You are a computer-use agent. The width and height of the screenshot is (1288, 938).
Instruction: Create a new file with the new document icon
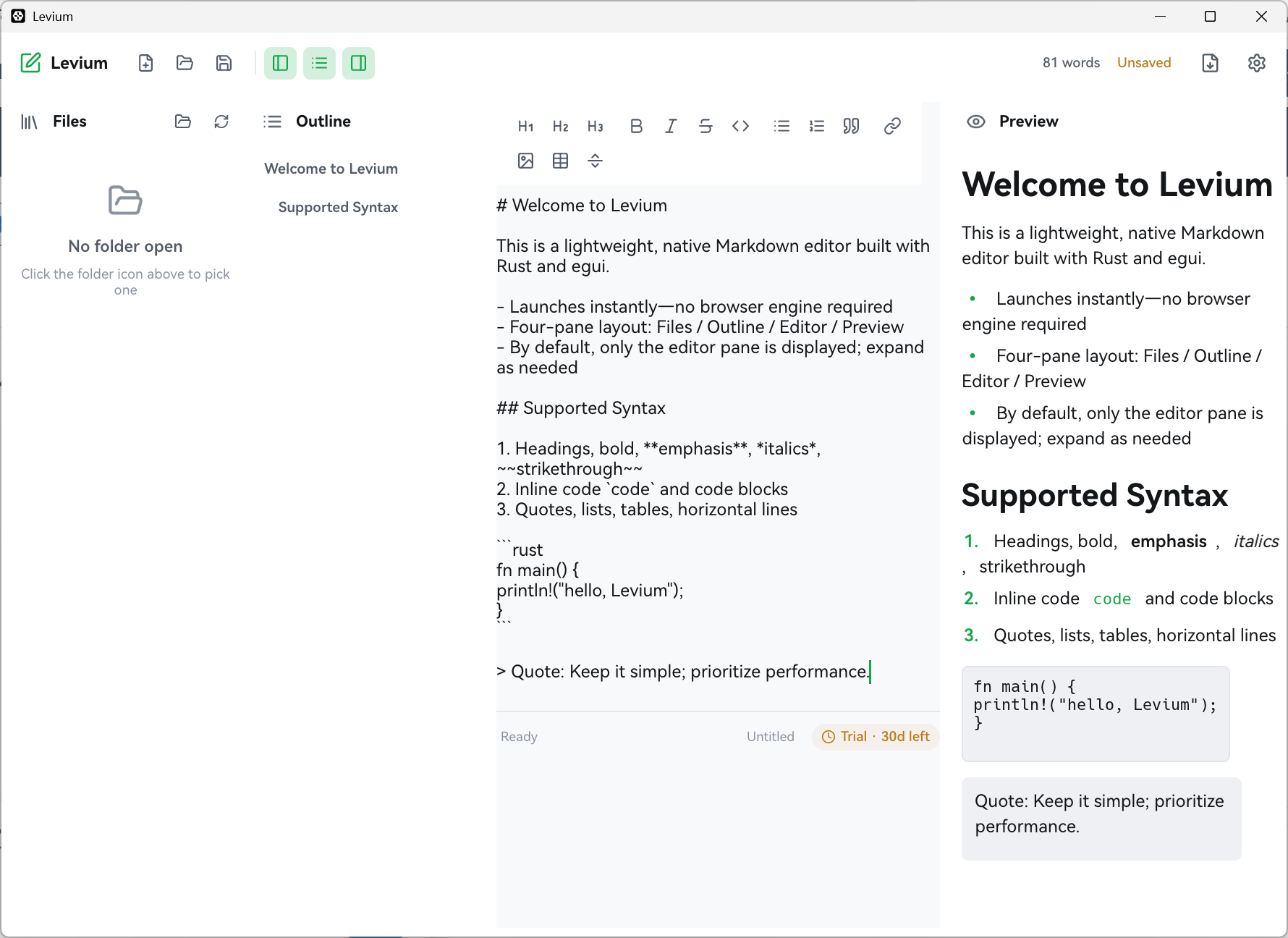(x=146, y=63)
